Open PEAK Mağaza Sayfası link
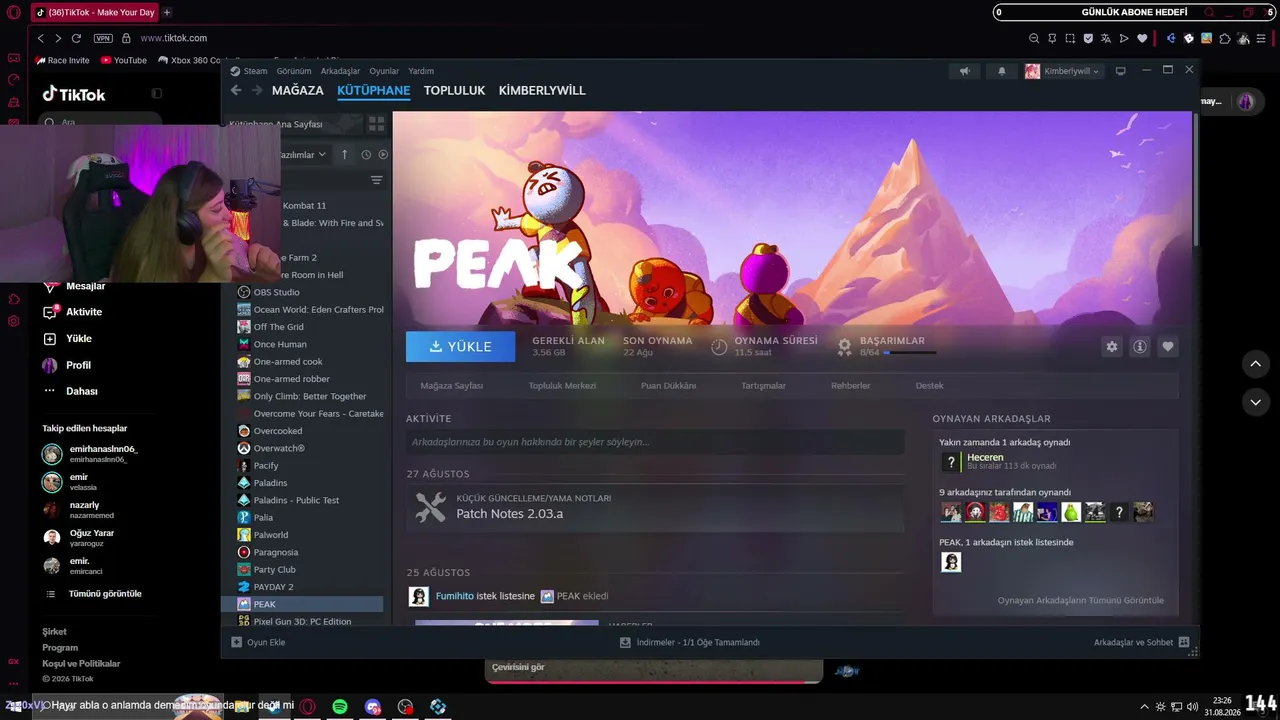The height and width of the screenshot is (720, 1280). [x=451, y=386]
